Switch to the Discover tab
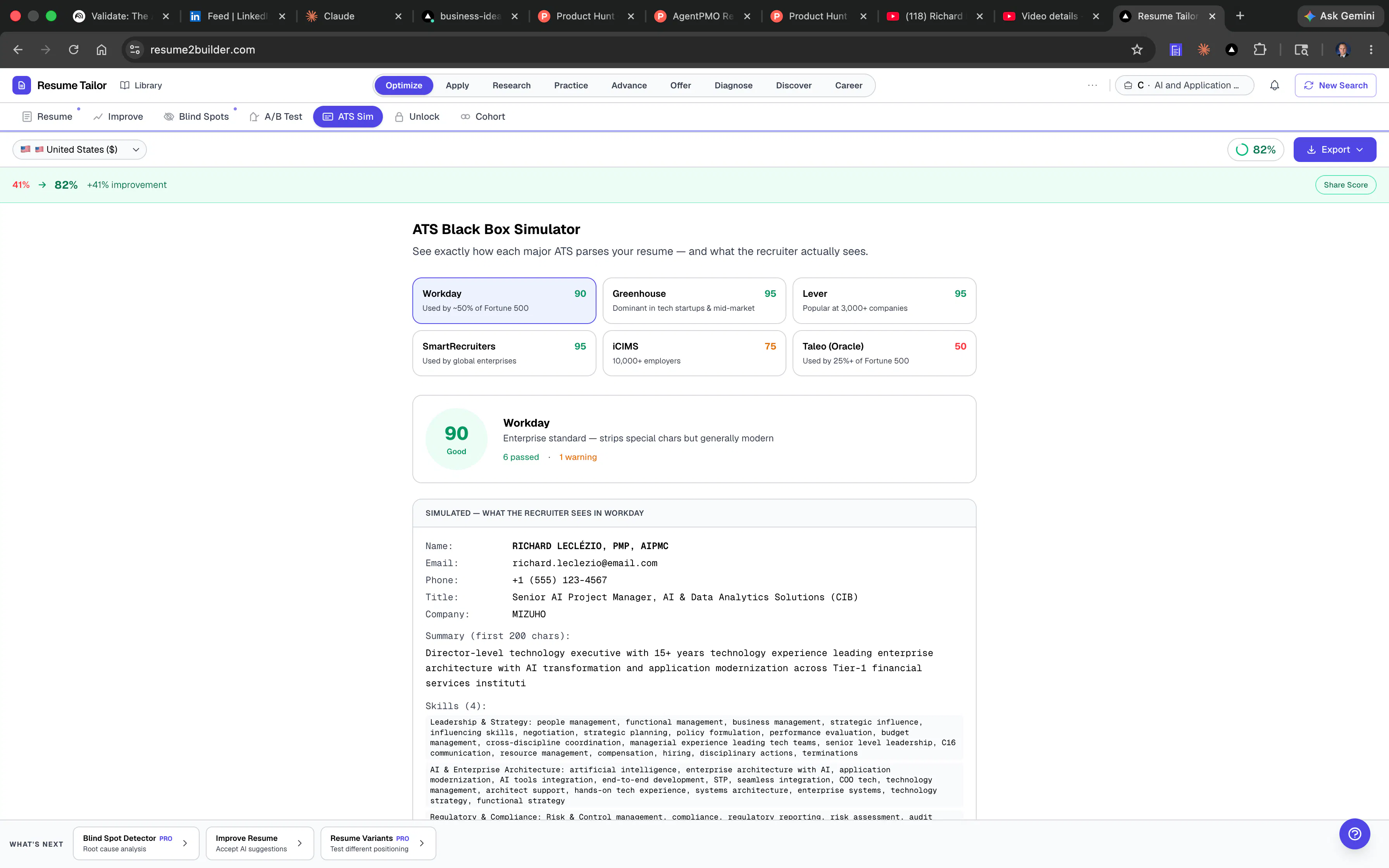Screen dimensions: 1389x868 [793, 85]
